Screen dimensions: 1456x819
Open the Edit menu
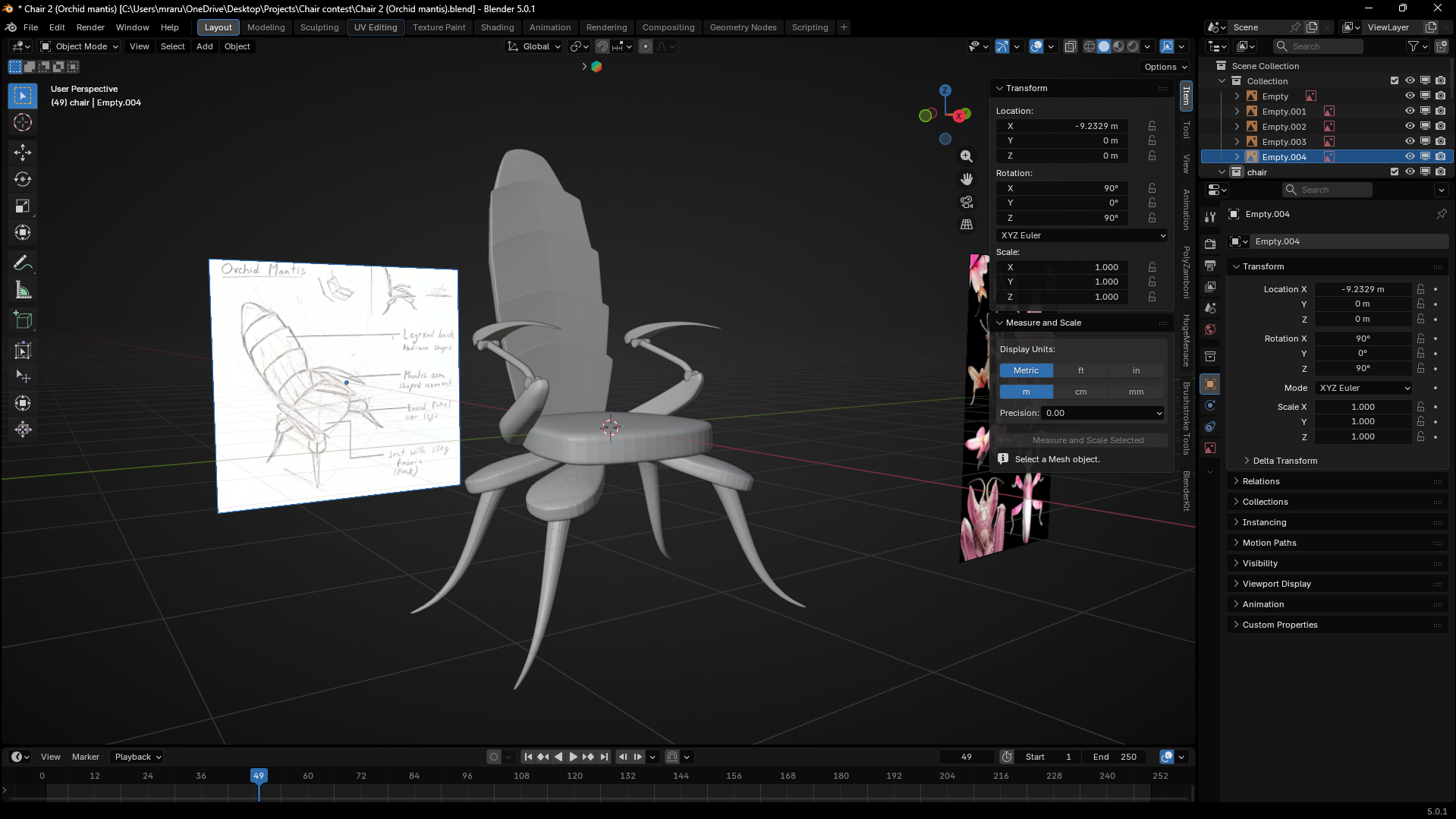(57, 27)
